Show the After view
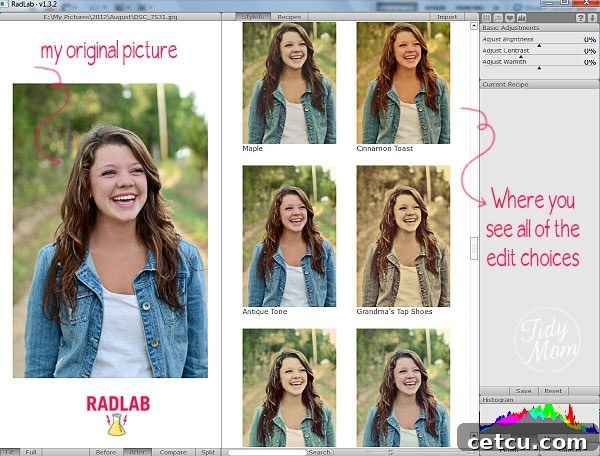Viewport: 600px width, 456px height. [137, 452]
